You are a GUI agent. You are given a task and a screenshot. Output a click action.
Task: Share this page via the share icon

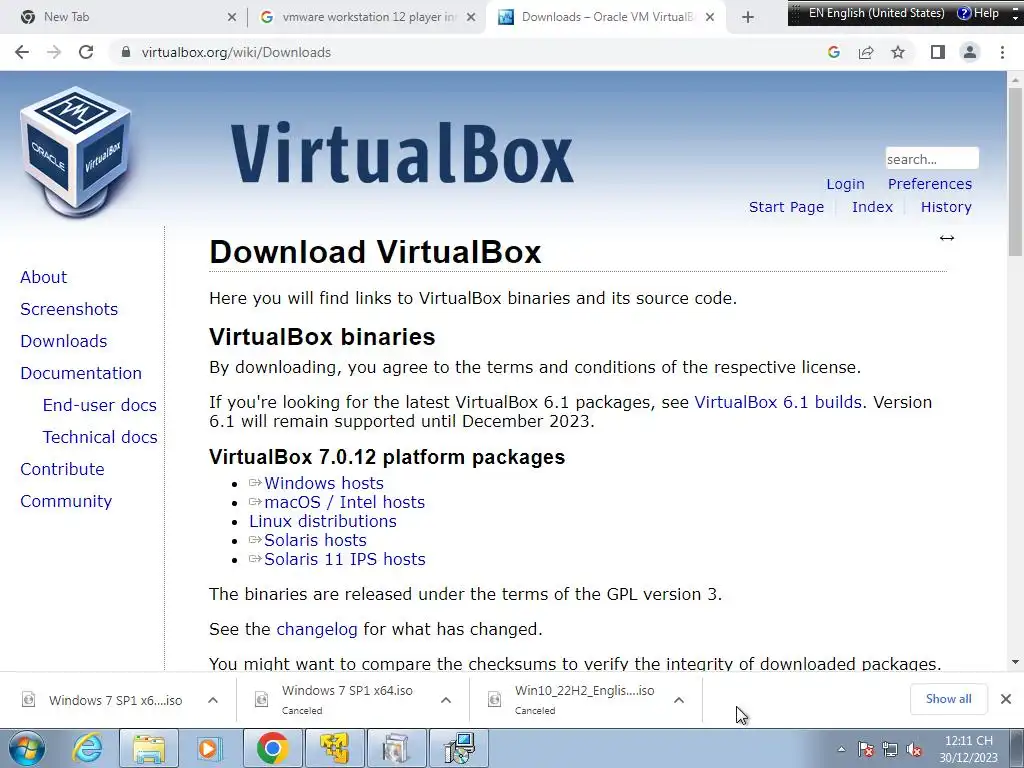[866, 52]
